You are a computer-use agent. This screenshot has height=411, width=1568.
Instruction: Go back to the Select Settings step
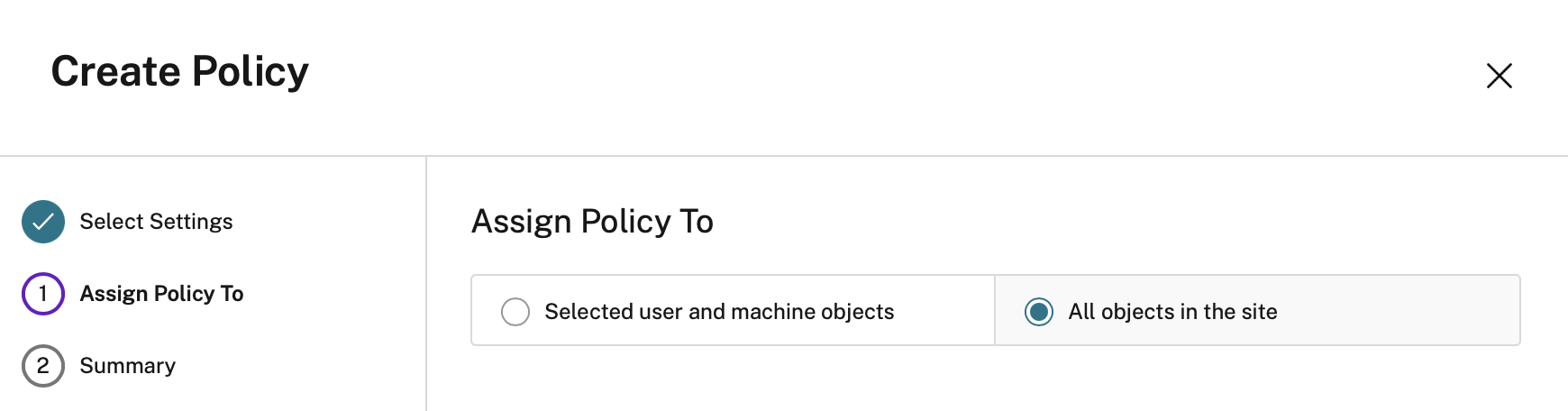pos(156,222)
